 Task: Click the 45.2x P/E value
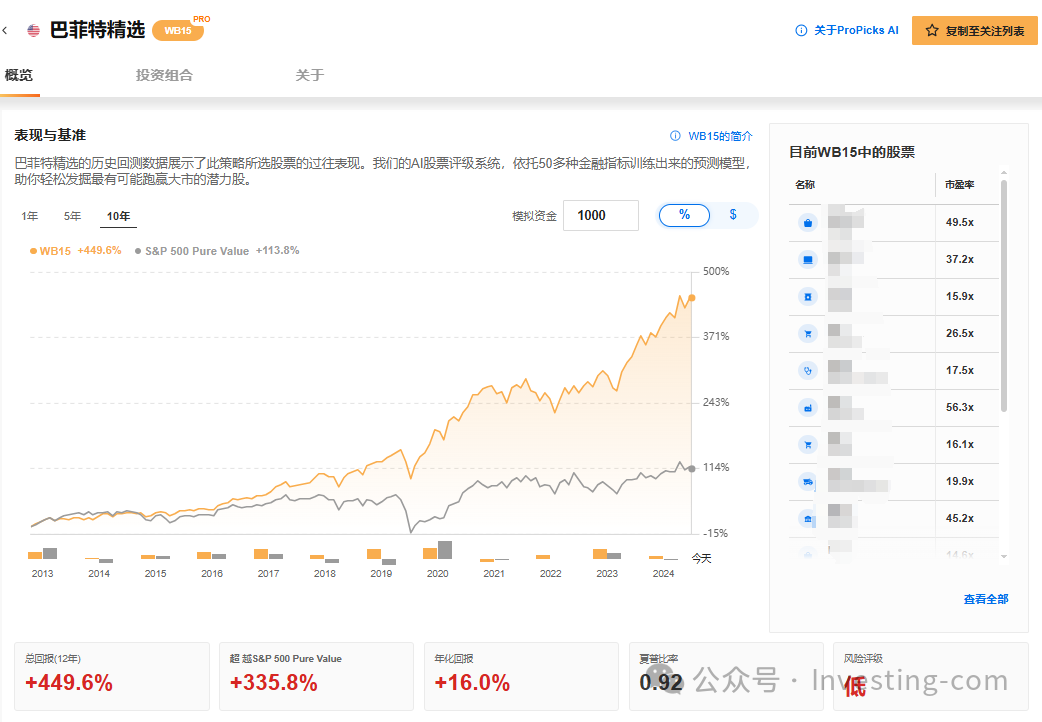click(960, 519)
